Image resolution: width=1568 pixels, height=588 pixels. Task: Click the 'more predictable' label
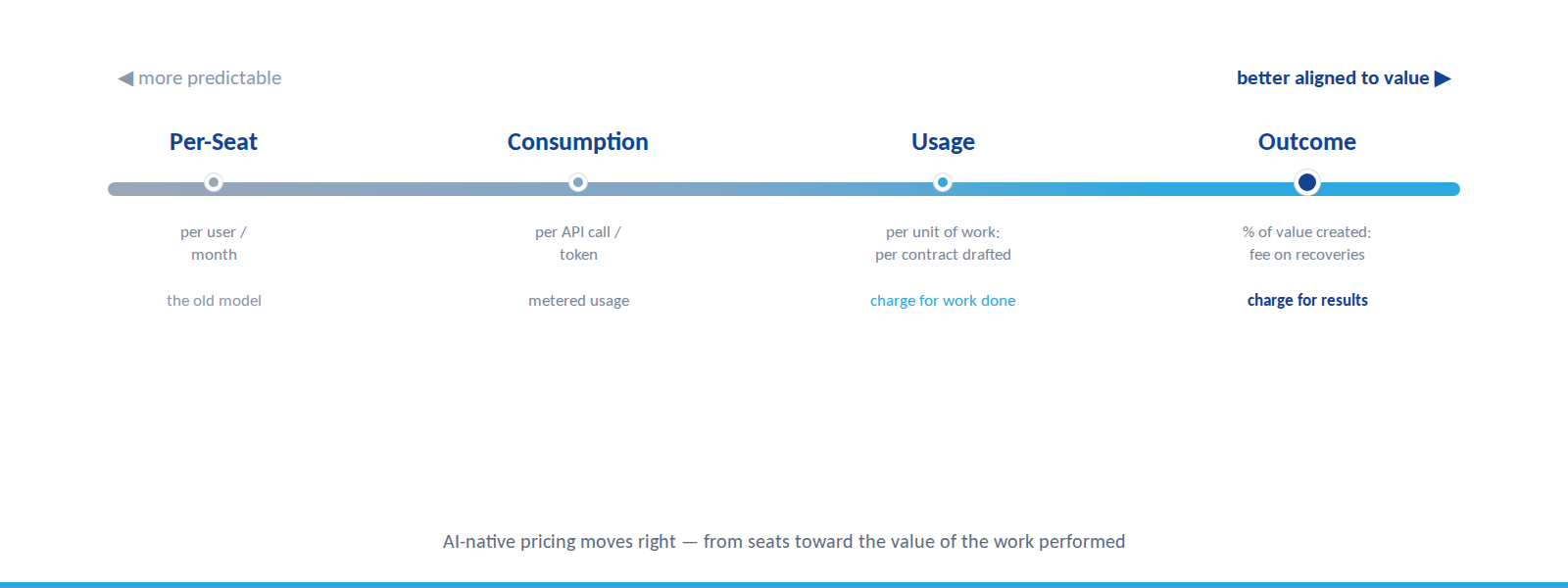210,78
